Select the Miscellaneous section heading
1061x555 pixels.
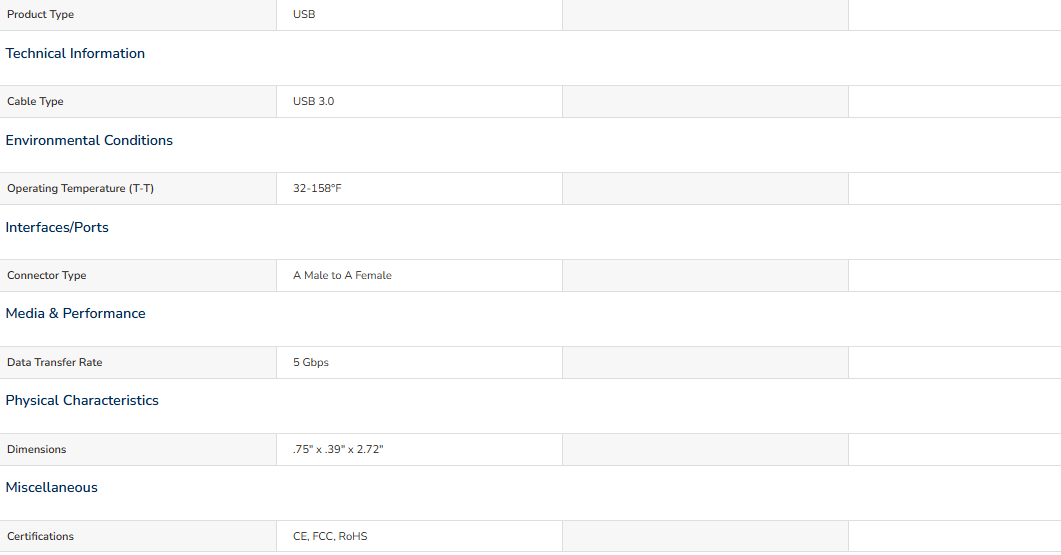(51, 487)
